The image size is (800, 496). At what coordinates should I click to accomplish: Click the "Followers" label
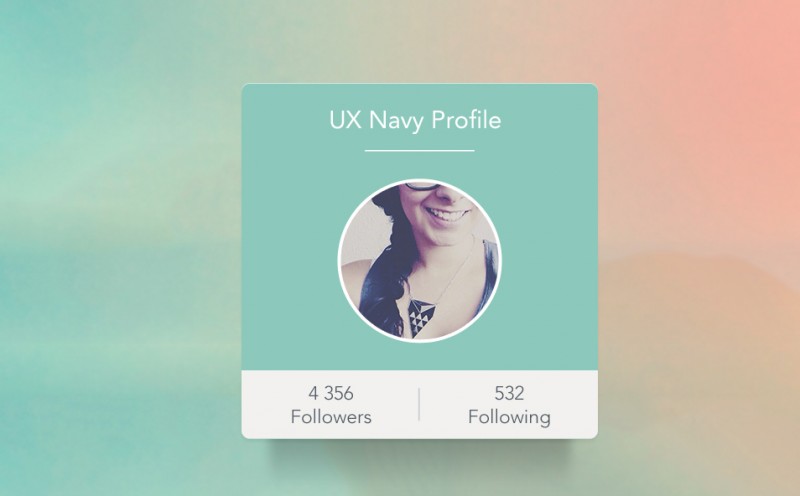pyautogui.click(x=331, y=417)
